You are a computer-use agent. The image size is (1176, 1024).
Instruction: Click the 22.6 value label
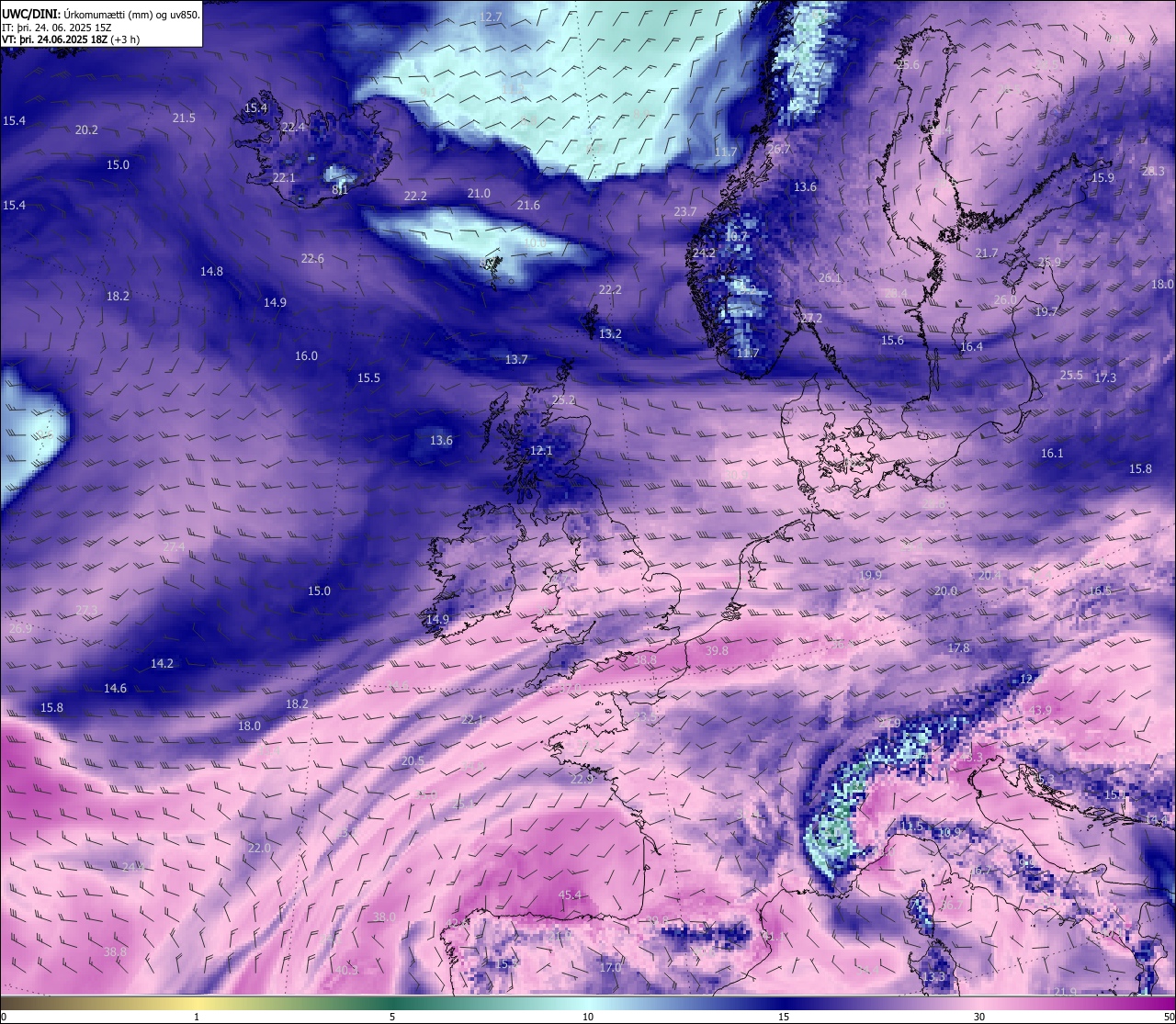[x=312, y=259]
